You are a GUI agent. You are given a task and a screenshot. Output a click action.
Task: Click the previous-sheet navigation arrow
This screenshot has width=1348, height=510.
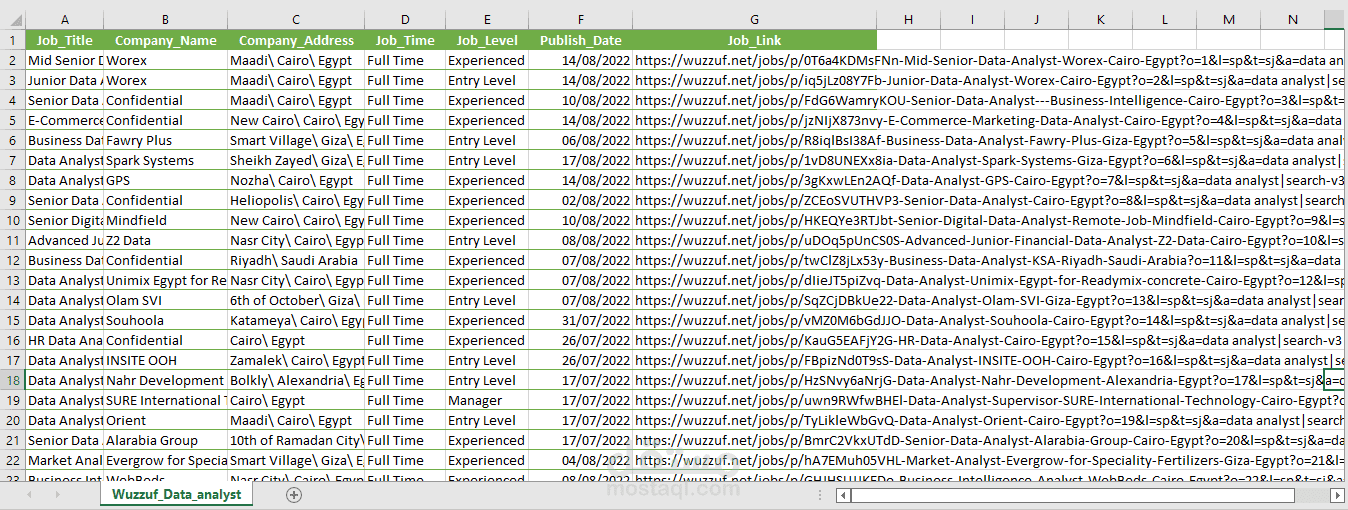click(30, 495)
